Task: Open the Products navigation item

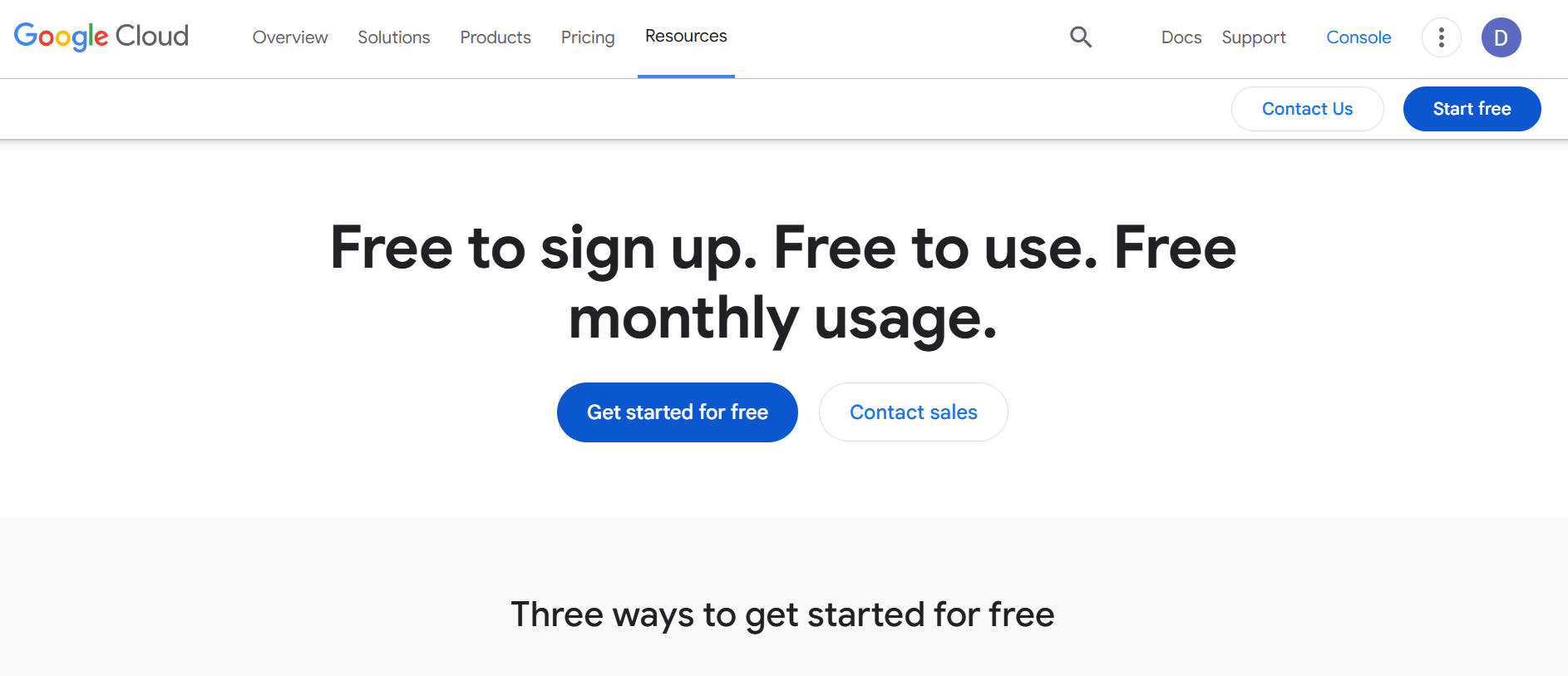Action: point(495,37)
